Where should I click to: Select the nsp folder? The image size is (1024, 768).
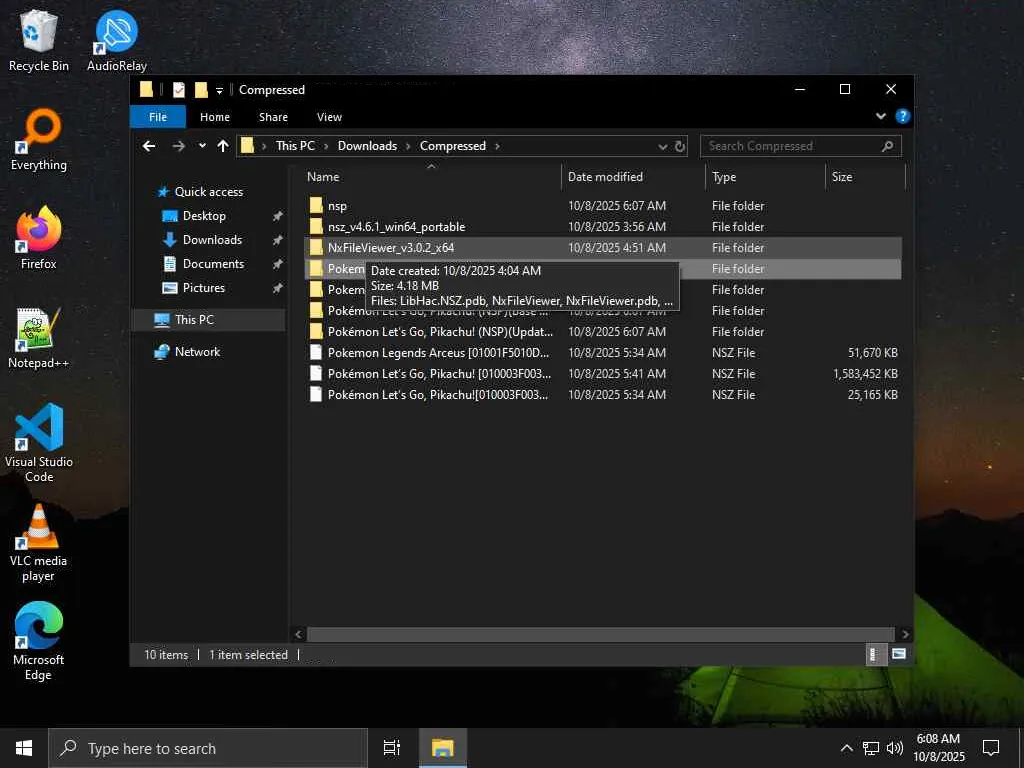tap(603, 206)
